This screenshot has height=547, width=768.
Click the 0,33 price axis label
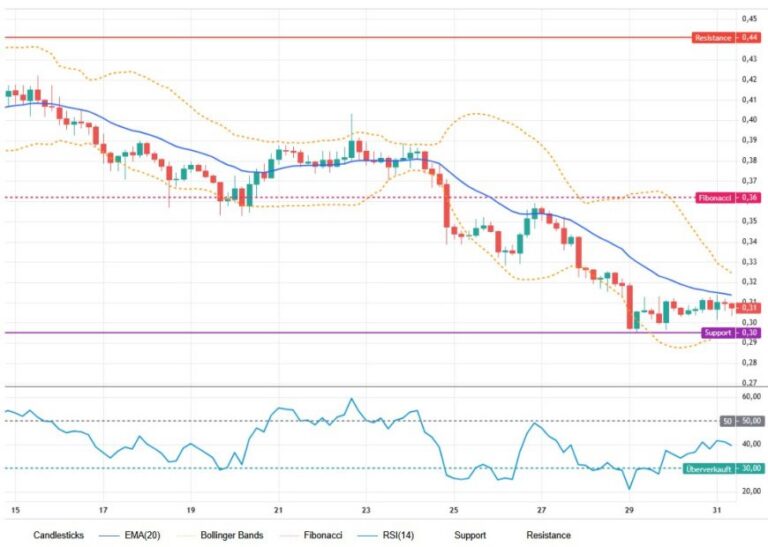[x=749, y=262]
